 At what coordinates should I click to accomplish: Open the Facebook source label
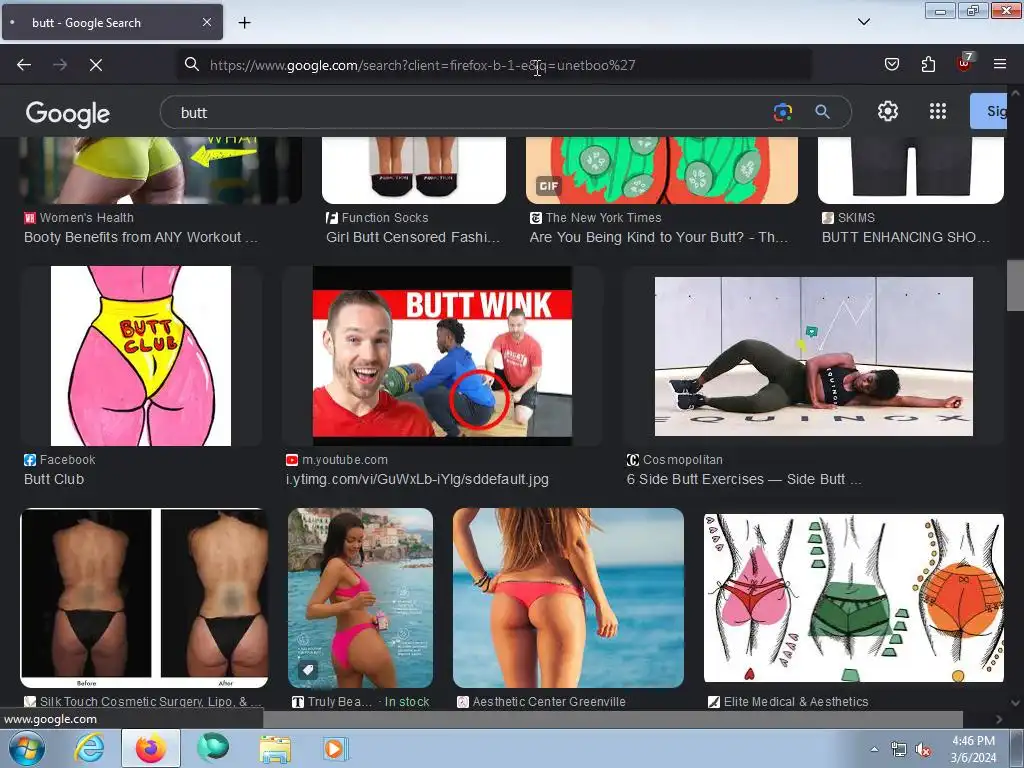point(59,460)
